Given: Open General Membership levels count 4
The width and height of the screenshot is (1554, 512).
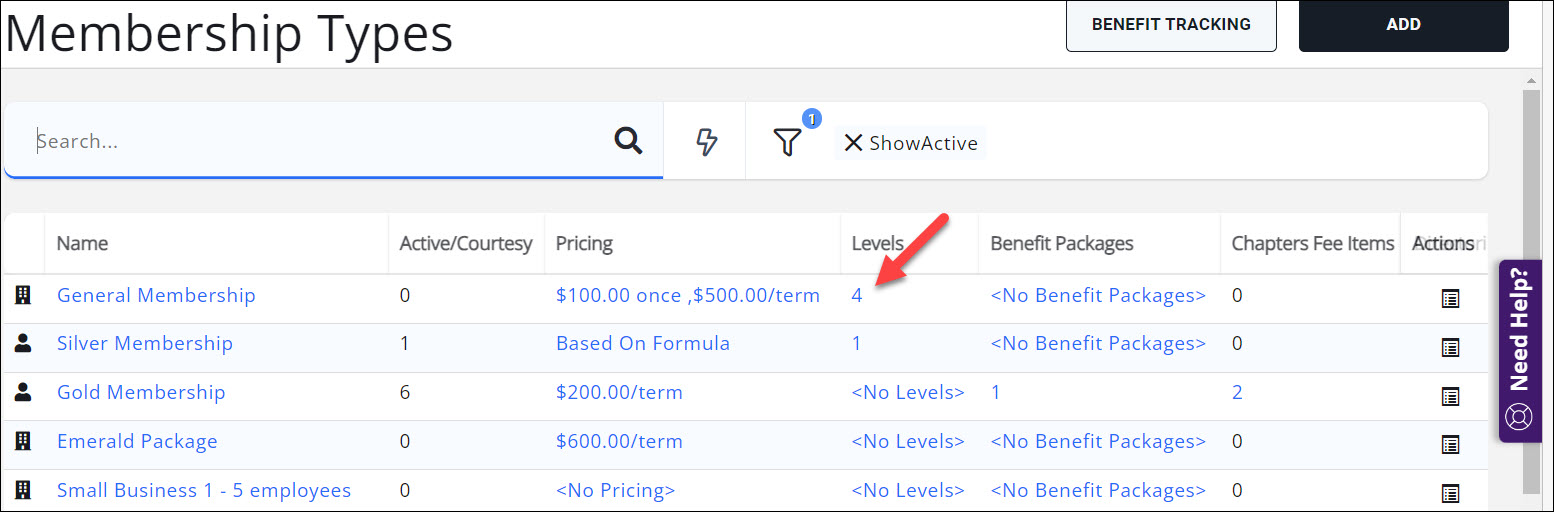Looking at the screenshot, I should click(857, 295).
